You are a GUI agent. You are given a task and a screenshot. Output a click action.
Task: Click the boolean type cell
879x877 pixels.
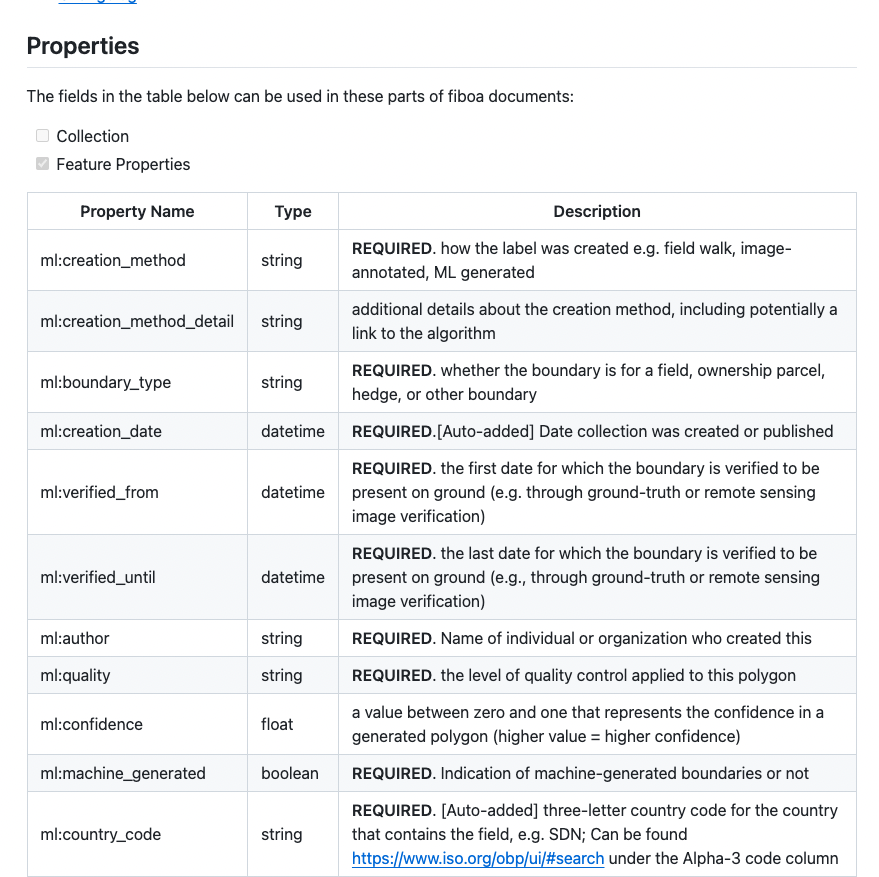(290, 773)
